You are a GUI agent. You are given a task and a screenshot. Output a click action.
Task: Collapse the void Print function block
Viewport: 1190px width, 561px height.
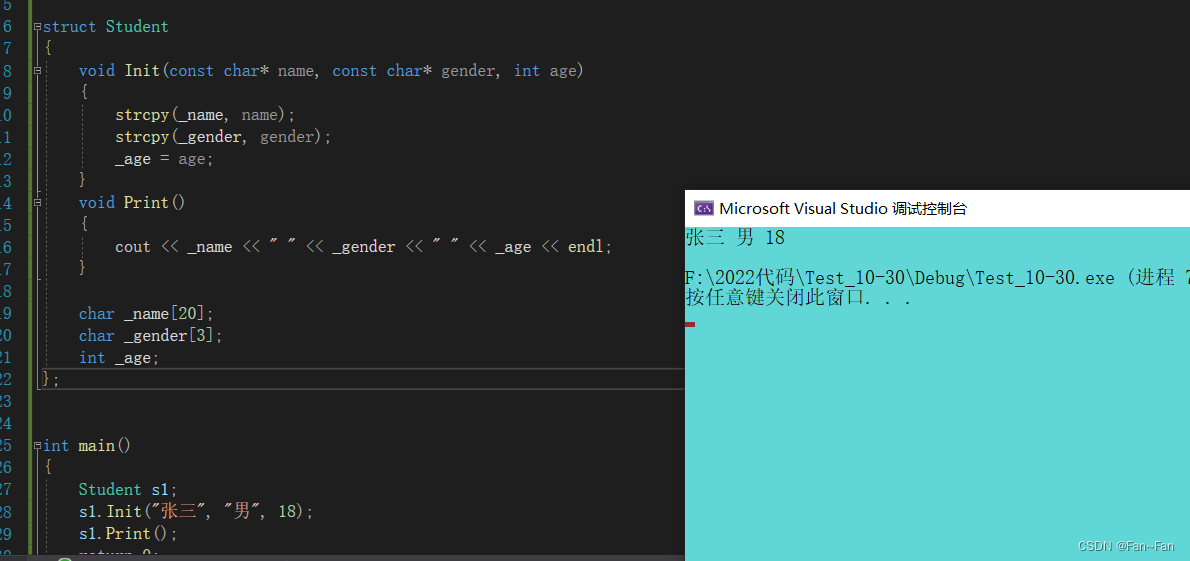[x=37, y=203]
